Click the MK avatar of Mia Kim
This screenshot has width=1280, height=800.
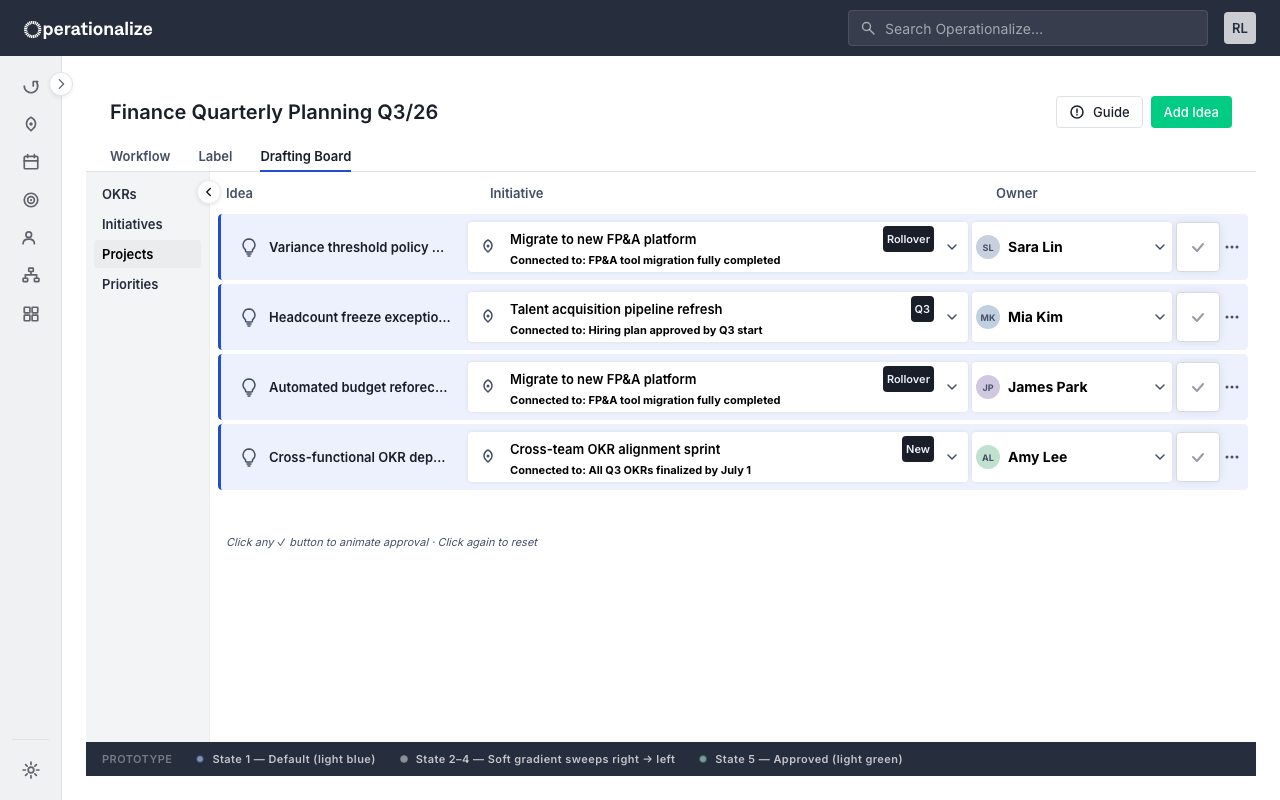click(988, 317)
